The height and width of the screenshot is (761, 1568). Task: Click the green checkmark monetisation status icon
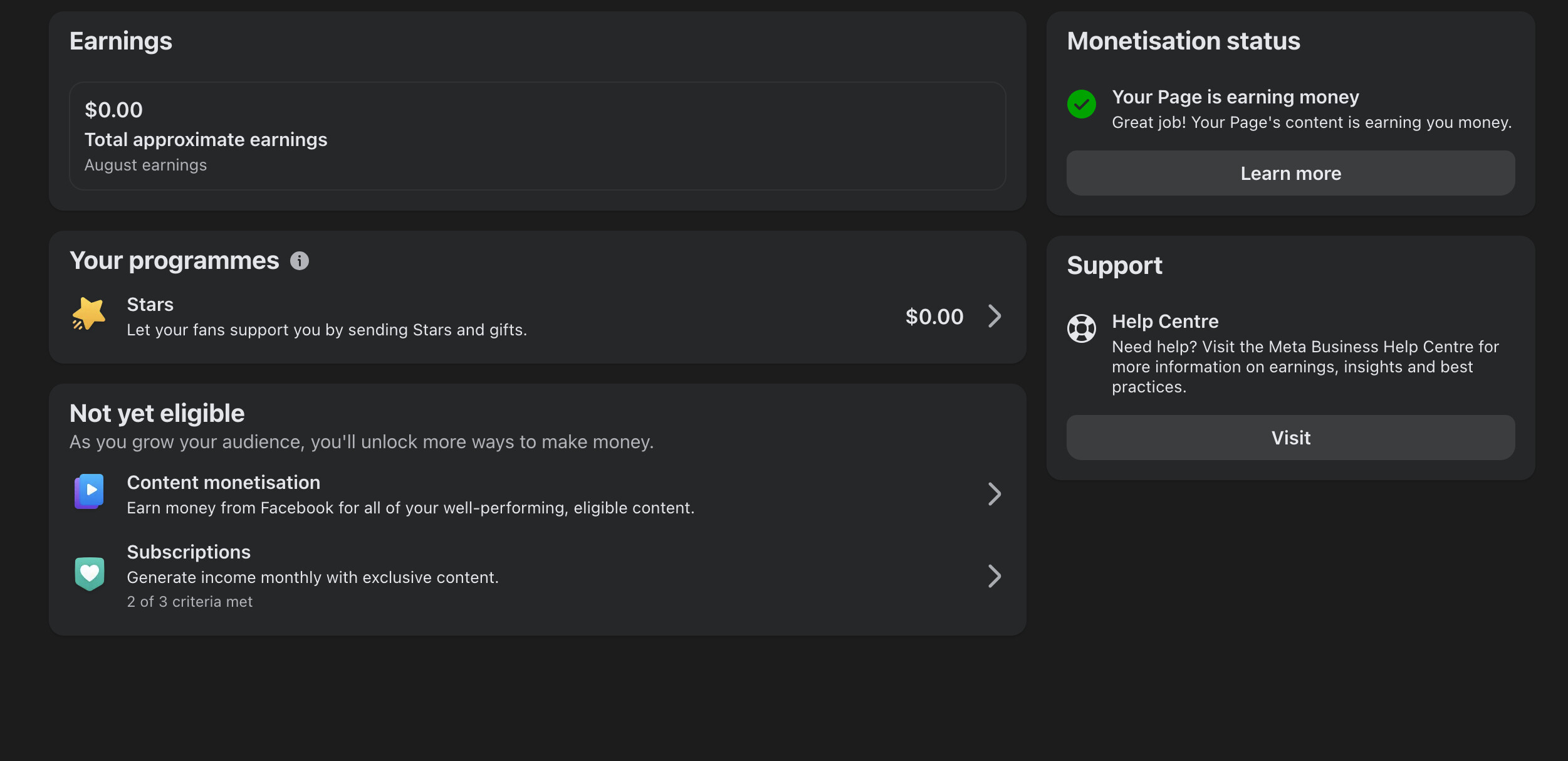(x=1082, y=104)
